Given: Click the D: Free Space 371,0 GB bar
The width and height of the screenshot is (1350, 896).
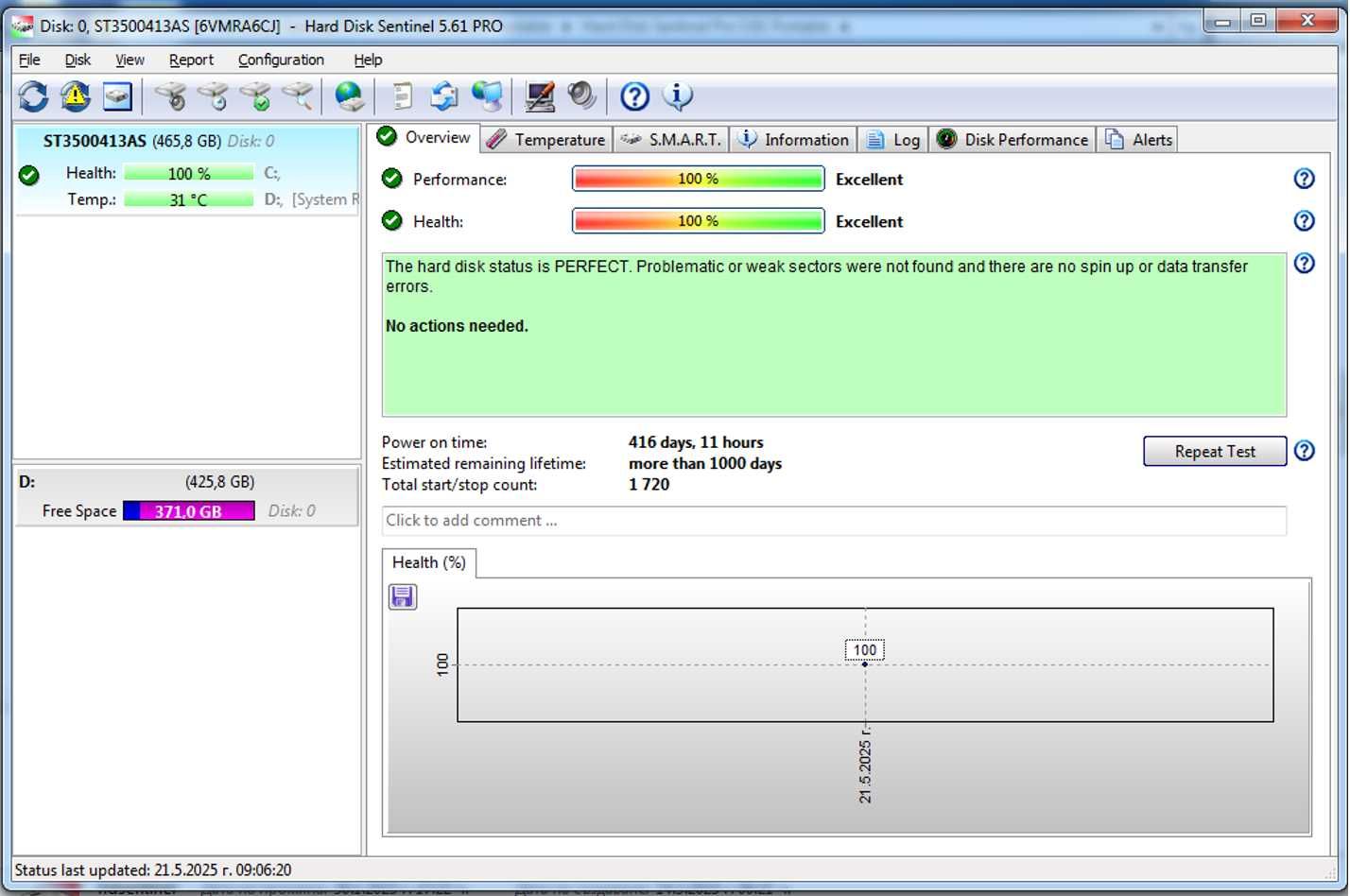Looking at the screenshot, I should [188, 511].
